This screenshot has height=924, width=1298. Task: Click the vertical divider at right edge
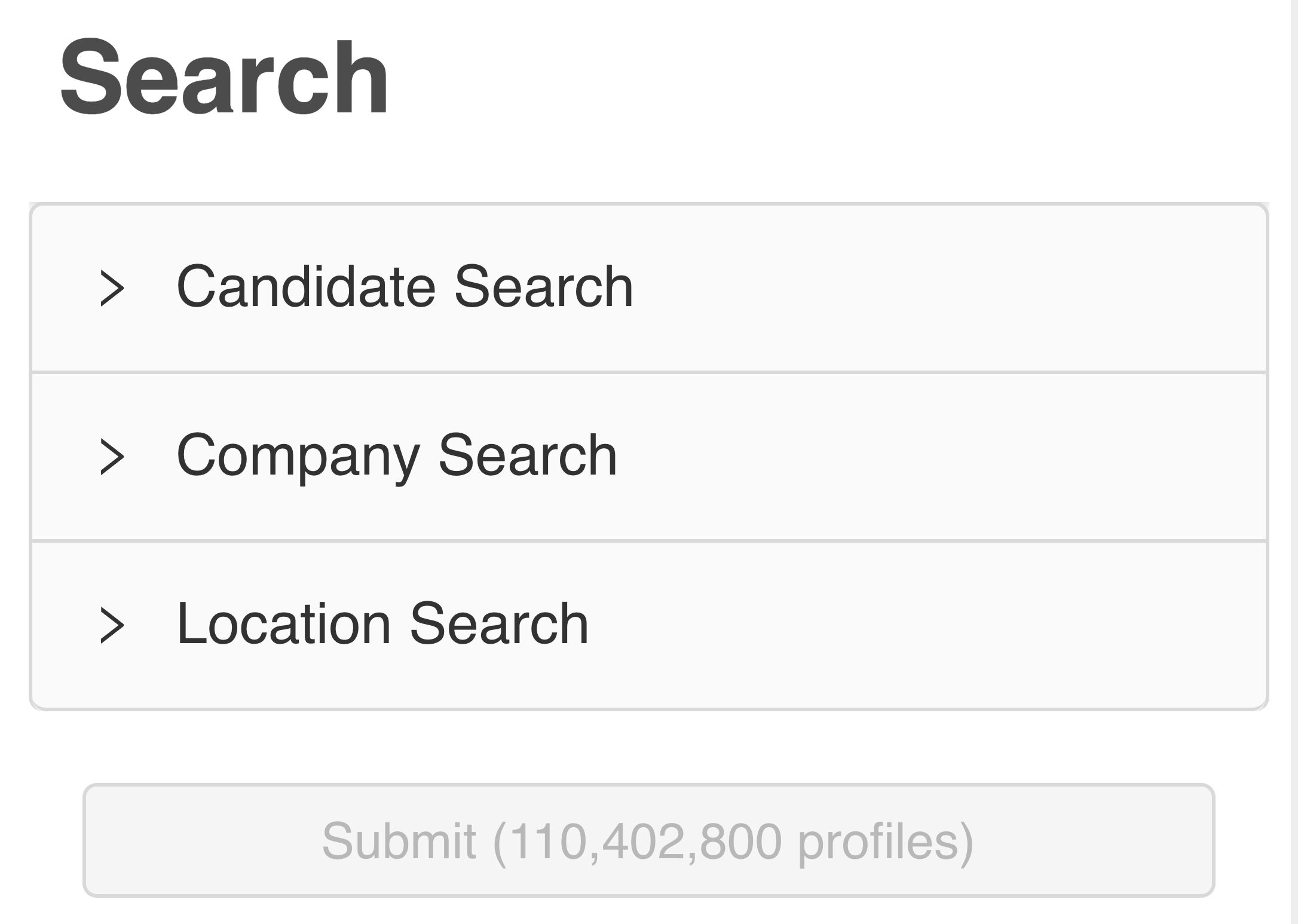[1294, 462]
